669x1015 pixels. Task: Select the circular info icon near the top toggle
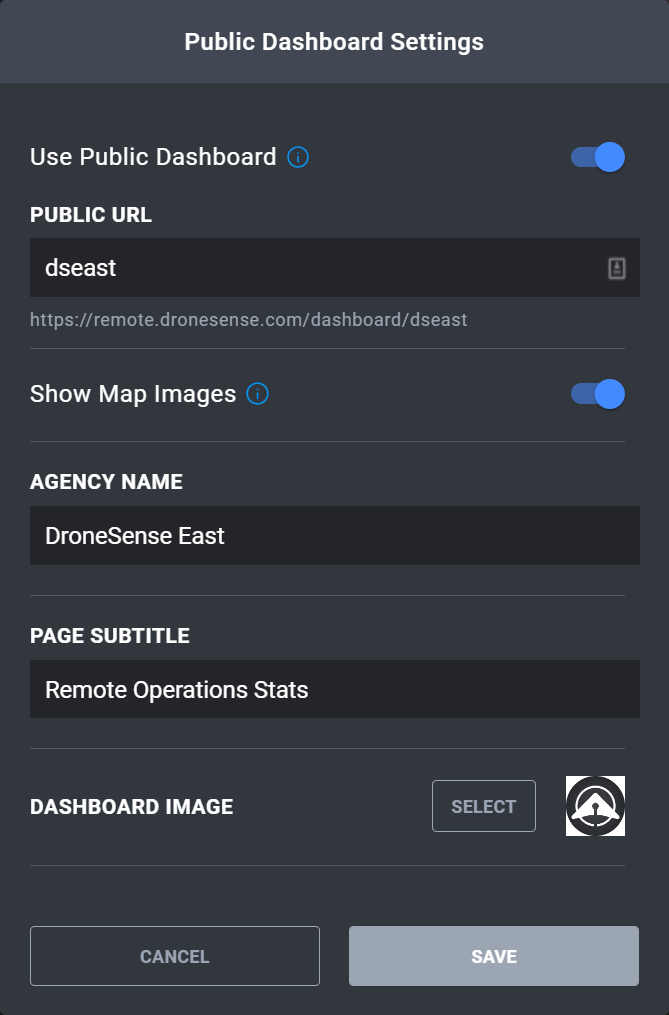pyautogui.click(x=297, y=157)
